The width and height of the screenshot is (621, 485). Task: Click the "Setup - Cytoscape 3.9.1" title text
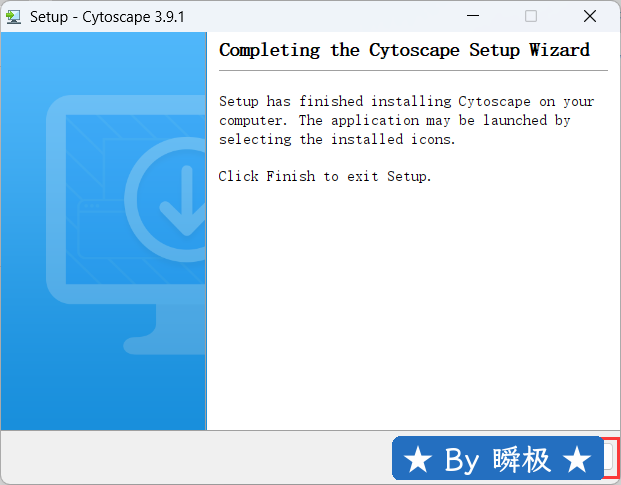click(107, 17)
